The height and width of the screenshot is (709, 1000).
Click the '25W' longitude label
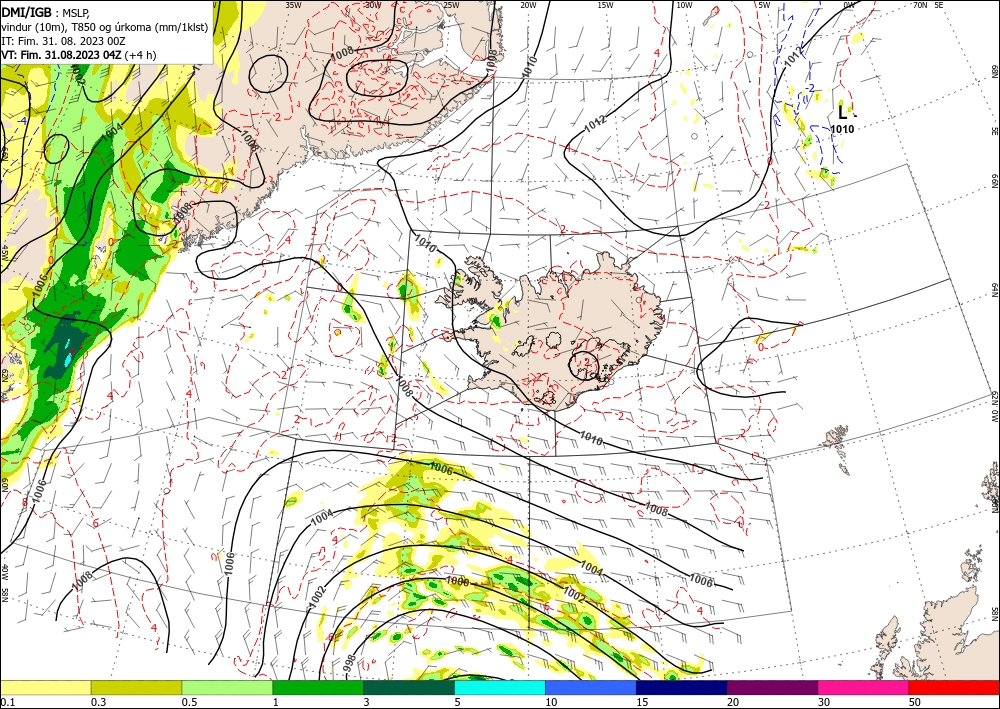point(451,4)
